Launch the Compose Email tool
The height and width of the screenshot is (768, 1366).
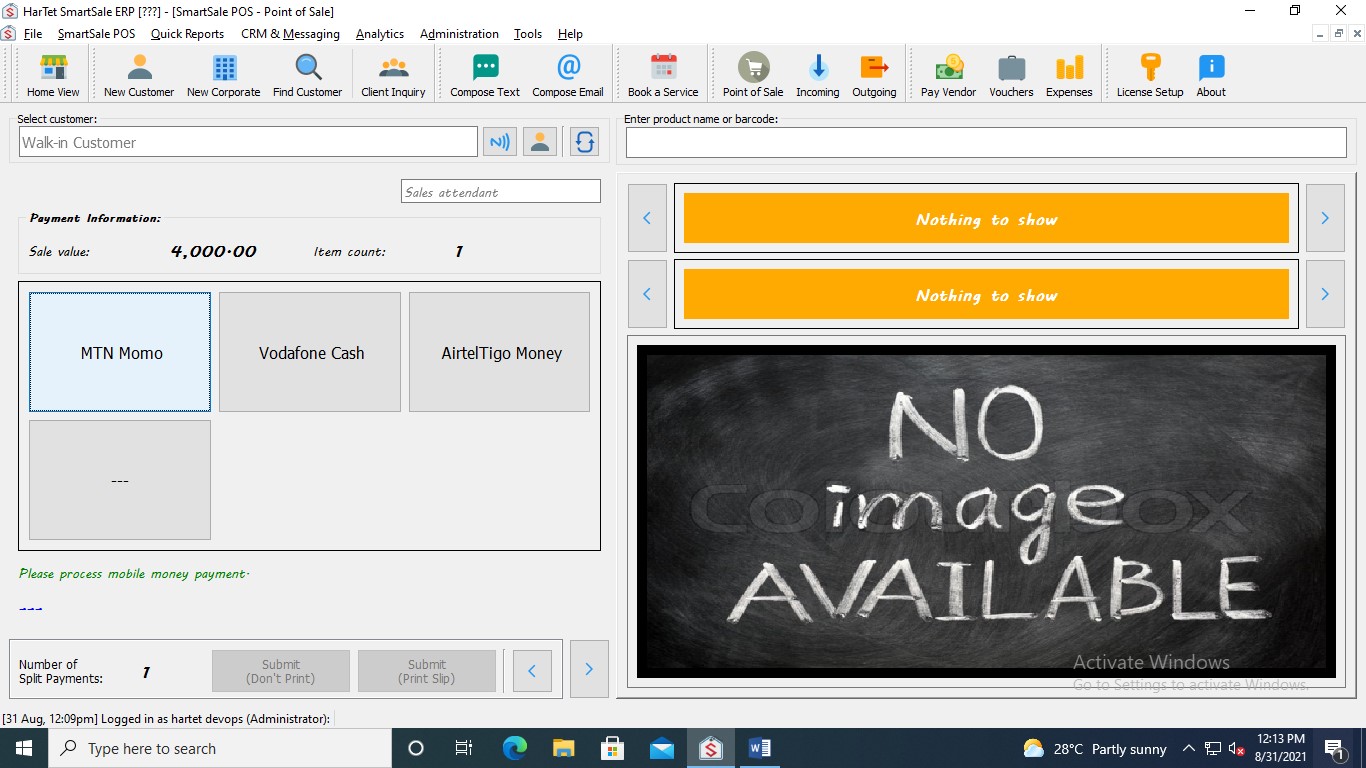[x=567, y=75]
